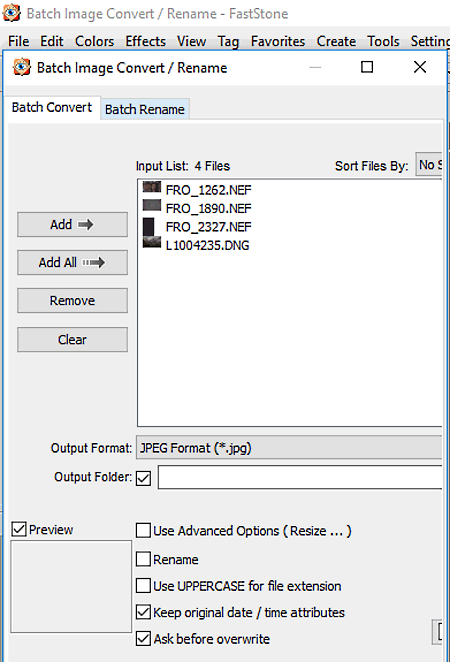Click the Clear button
Viewport: 450px width, 662px height.
coord(72,339)
